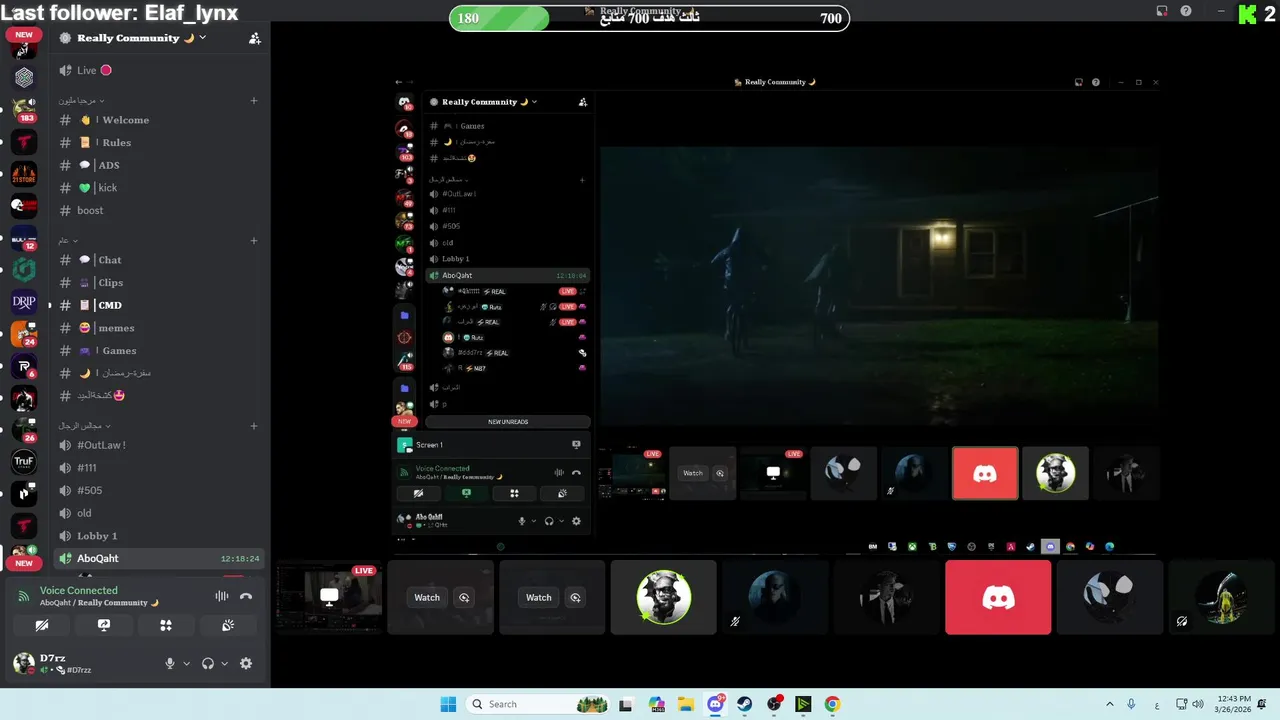Mute microphone next to D7rz
The image size is (1280, 720).
point(170,663)
